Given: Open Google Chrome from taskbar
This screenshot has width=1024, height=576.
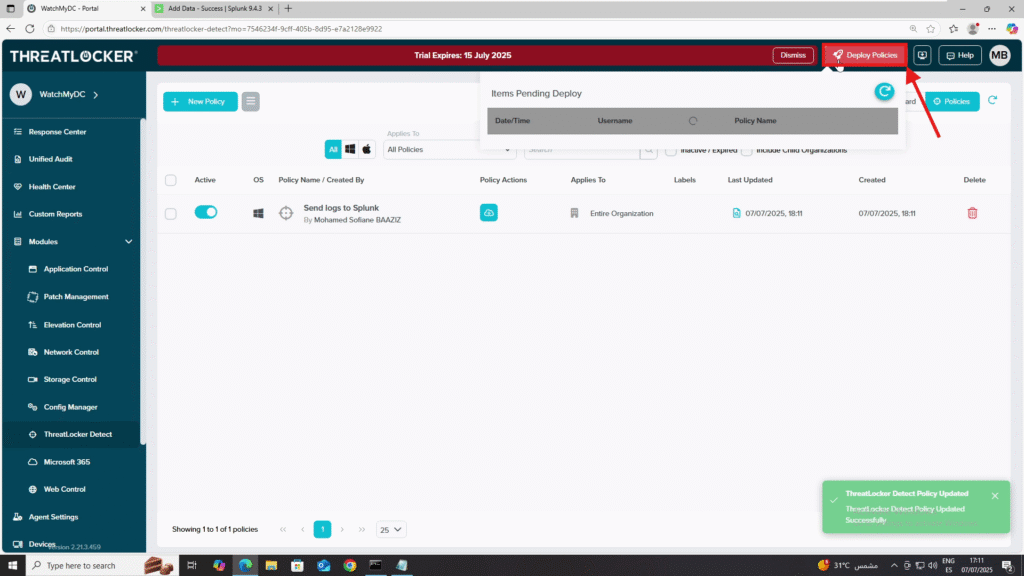Looking at the screenshot, I should click(x=350, y=566).
